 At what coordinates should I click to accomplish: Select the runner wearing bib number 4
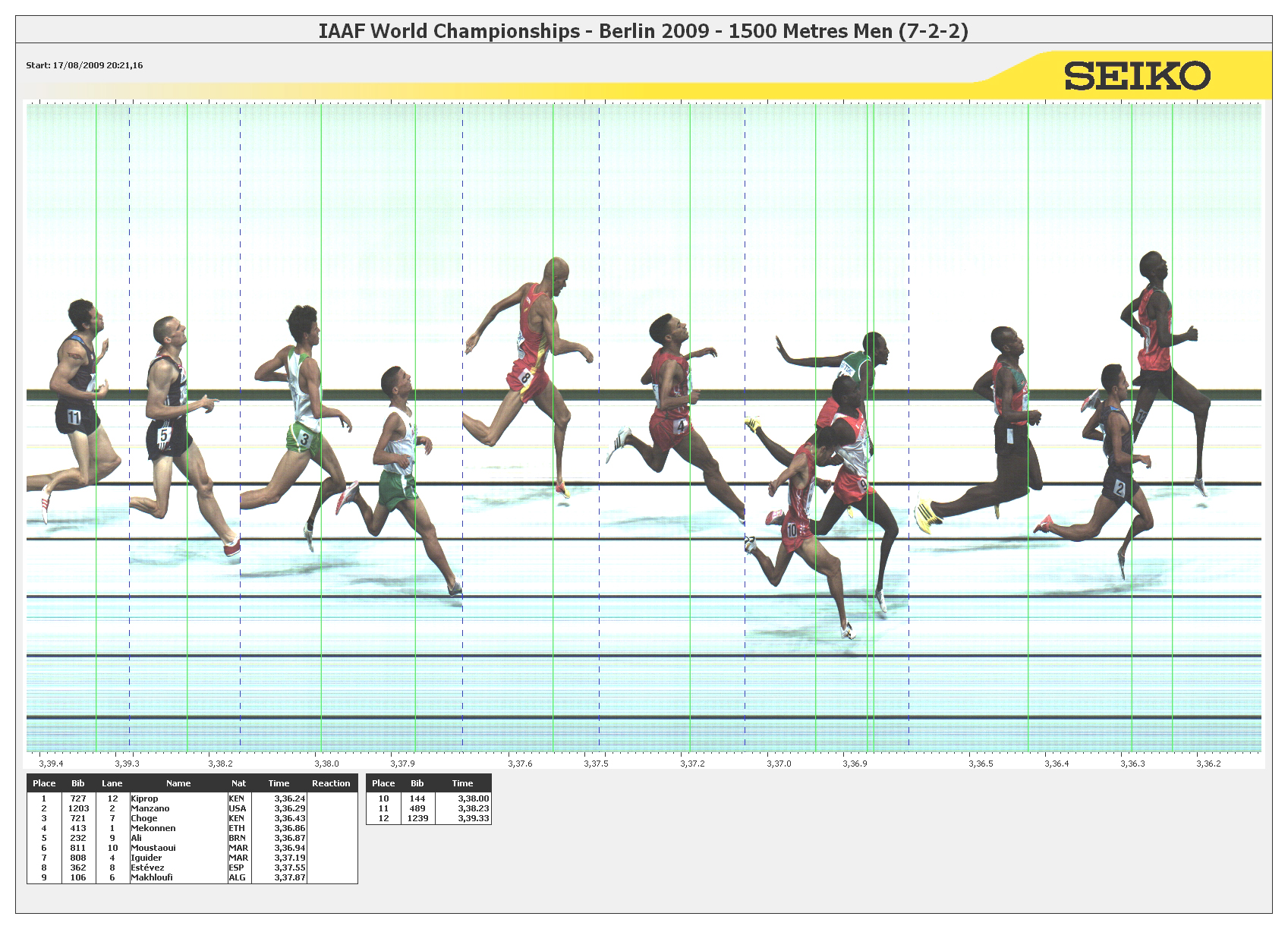pyautogui.click(x=681, y=427)
